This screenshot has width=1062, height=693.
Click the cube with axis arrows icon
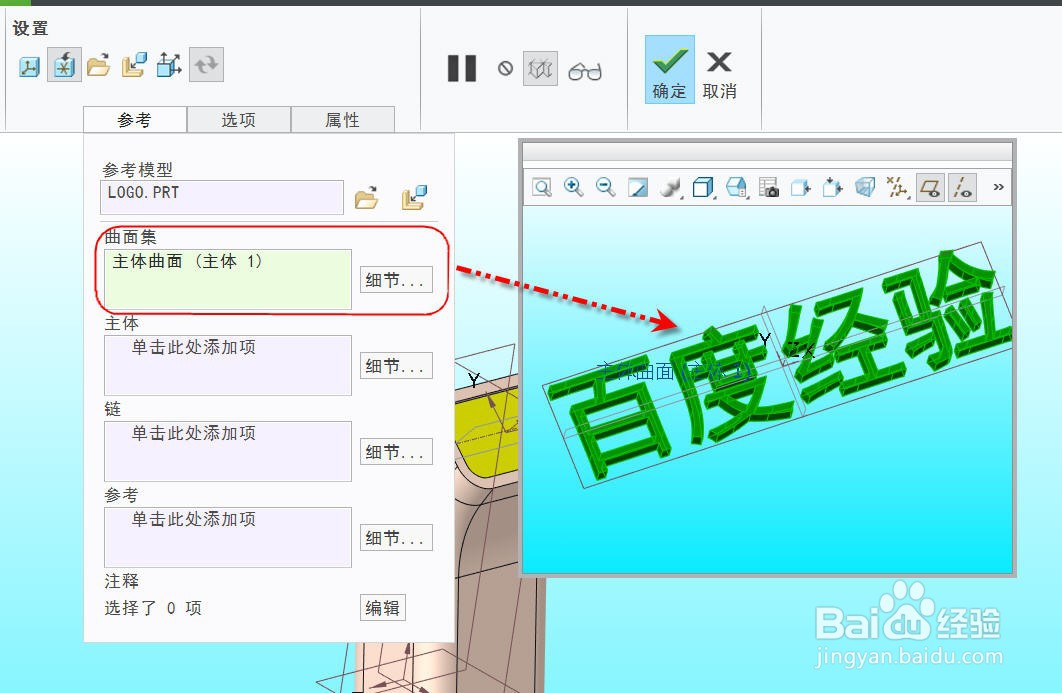pyautogui.click(x=169, y=66)
